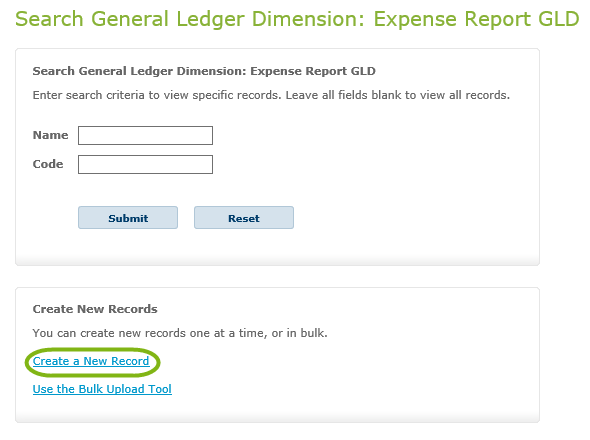590x440 pixels.
Task: Submit the ledger dimension search
Action: click(128, 218)
